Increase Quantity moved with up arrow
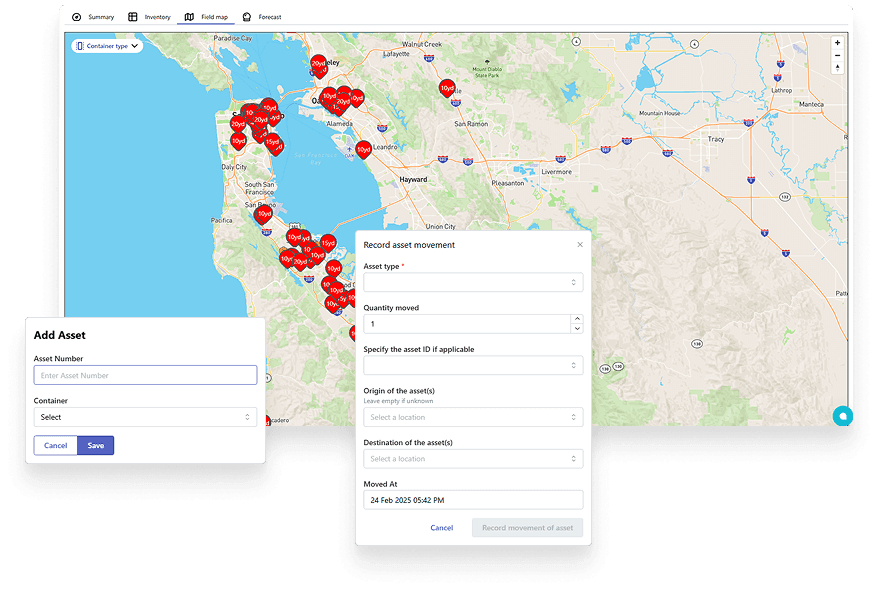878x591 pixels. [x=576, y=320]
